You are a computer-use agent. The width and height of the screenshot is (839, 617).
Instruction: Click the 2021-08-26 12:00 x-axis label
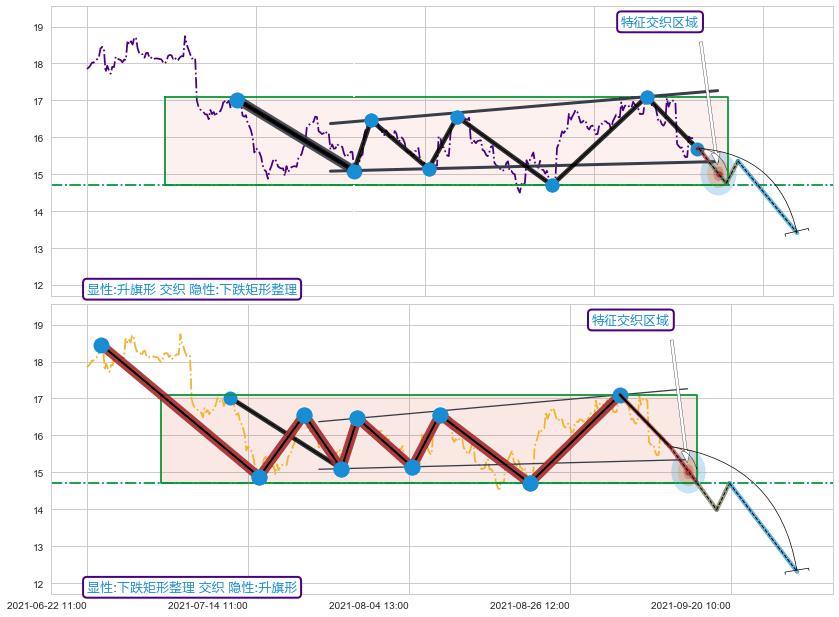point(529,605)
